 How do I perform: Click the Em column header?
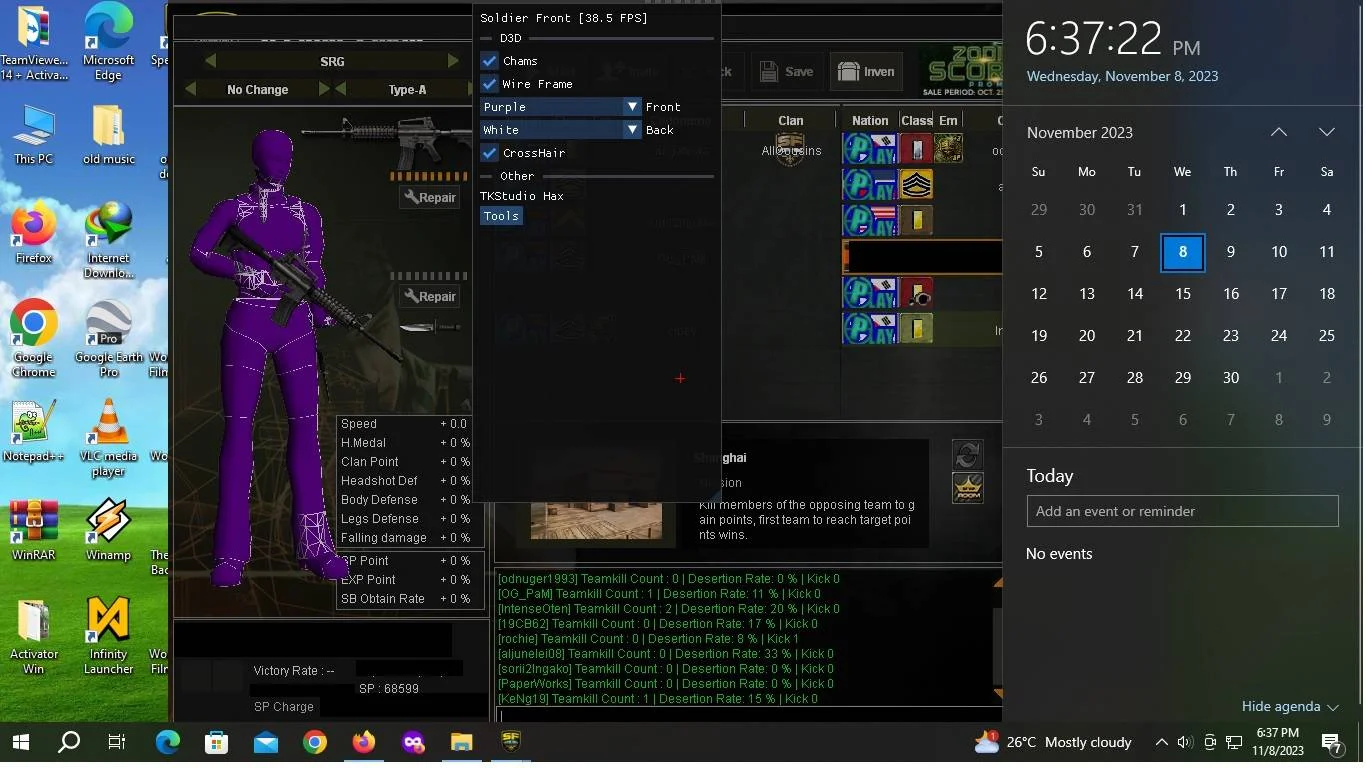pos(948,120)
